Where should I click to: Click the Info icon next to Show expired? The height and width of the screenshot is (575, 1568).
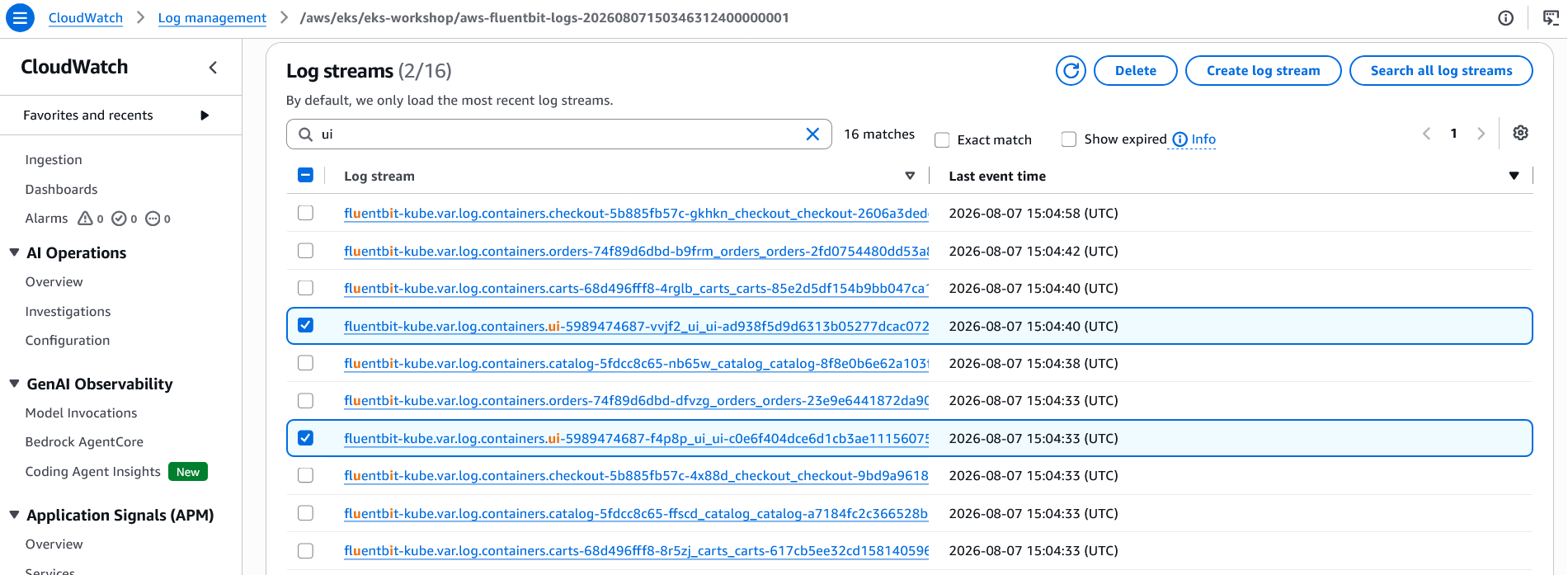(1180, 139)
